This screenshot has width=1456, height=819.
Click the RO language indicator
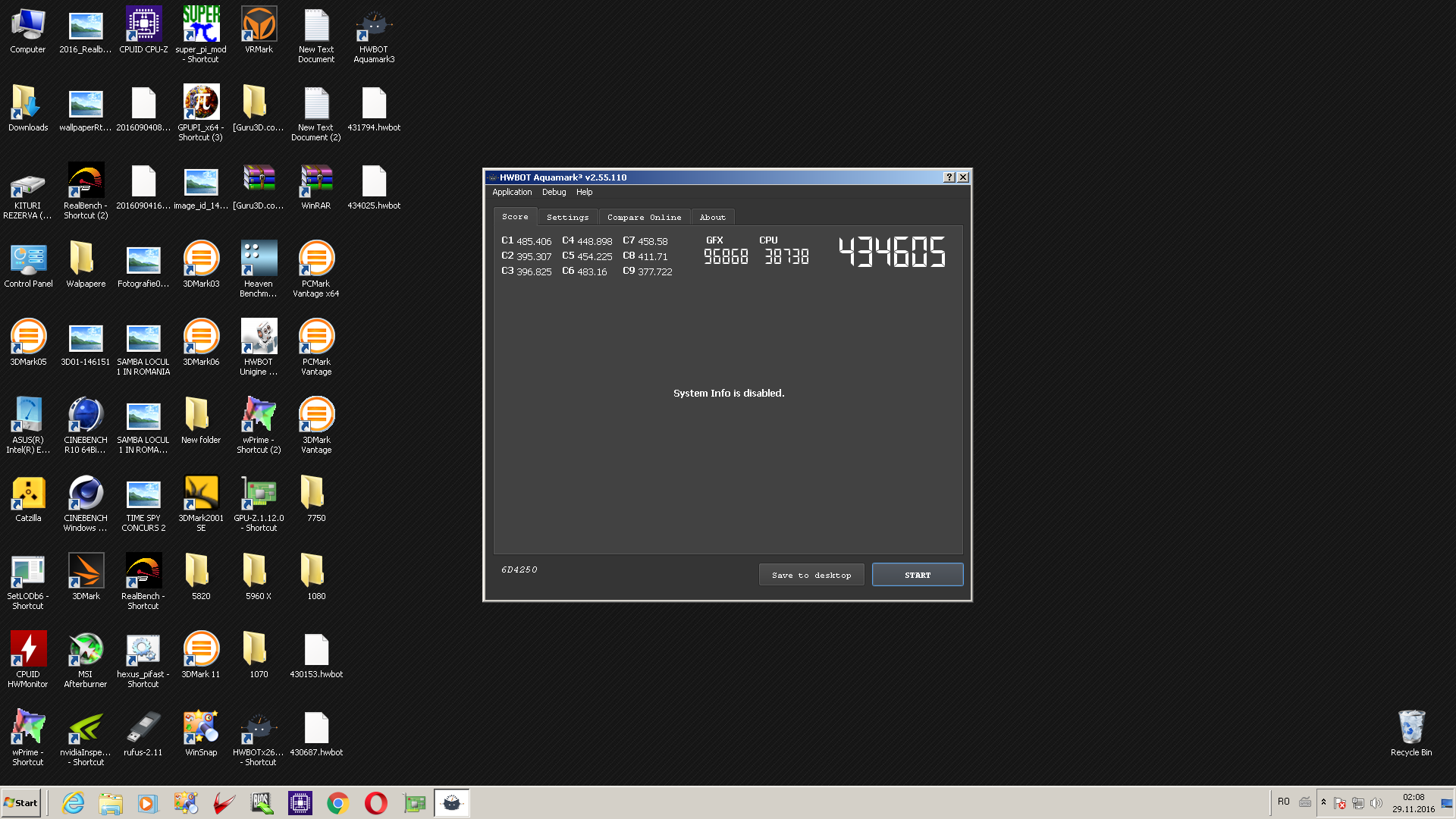tap(1284, 802)
